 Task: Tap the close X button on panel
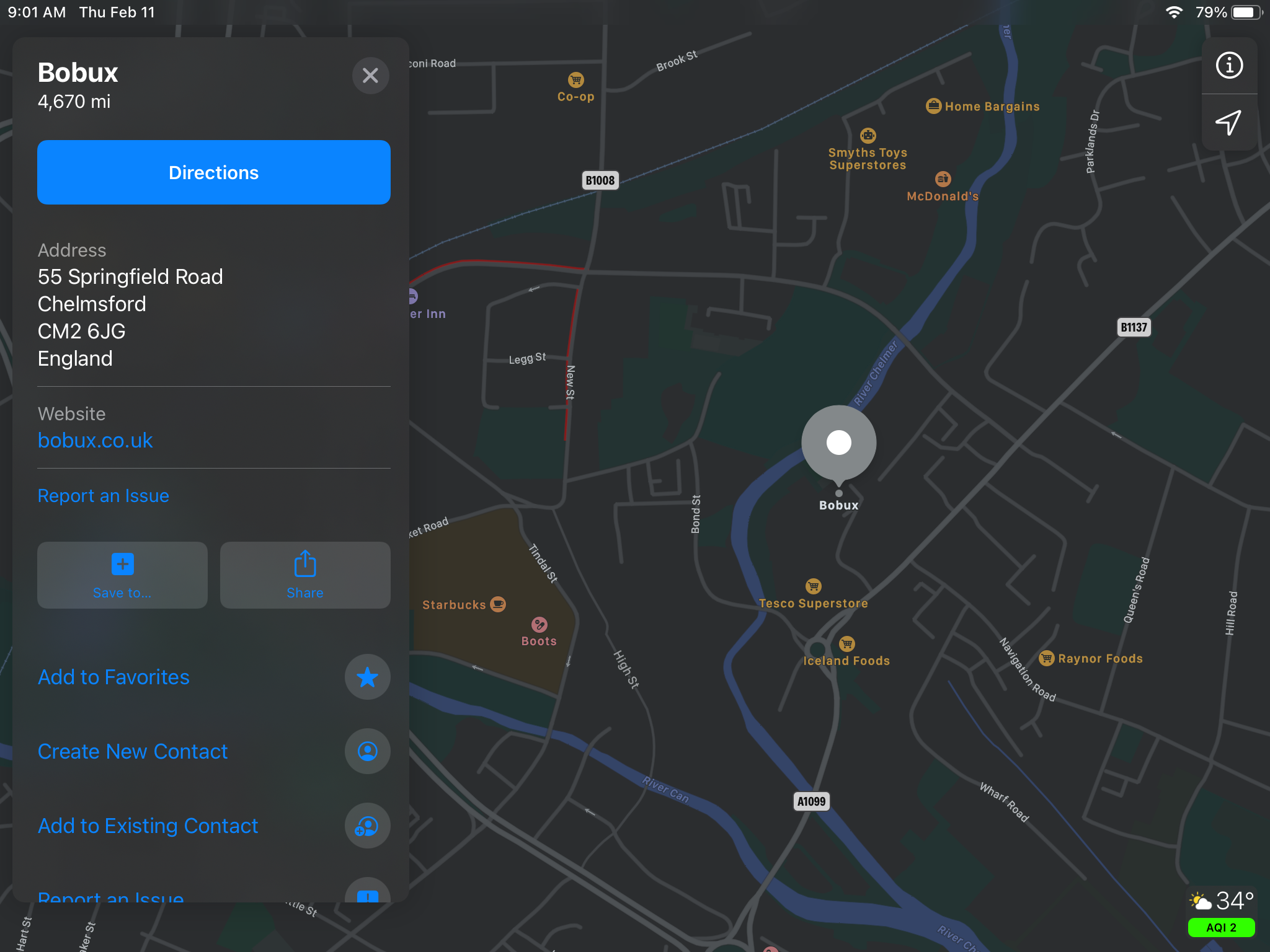point(369,76)
